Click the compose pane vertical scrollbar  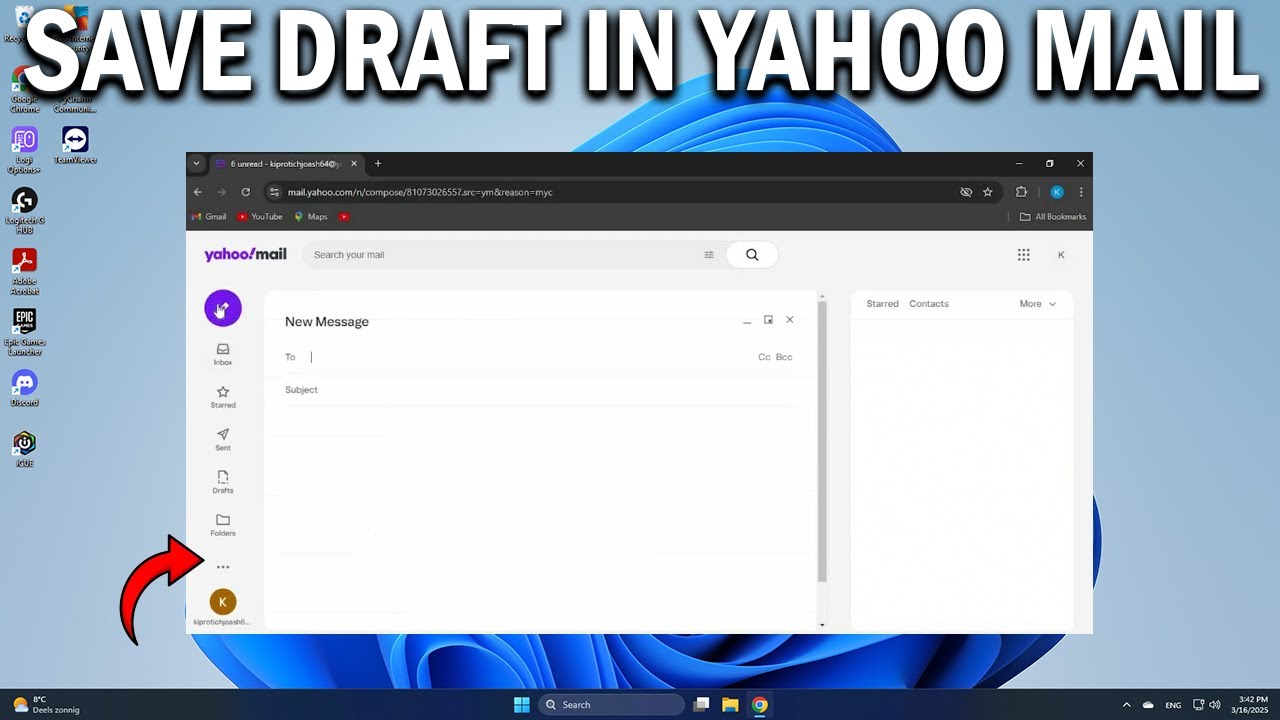click(x=822, y=441)
